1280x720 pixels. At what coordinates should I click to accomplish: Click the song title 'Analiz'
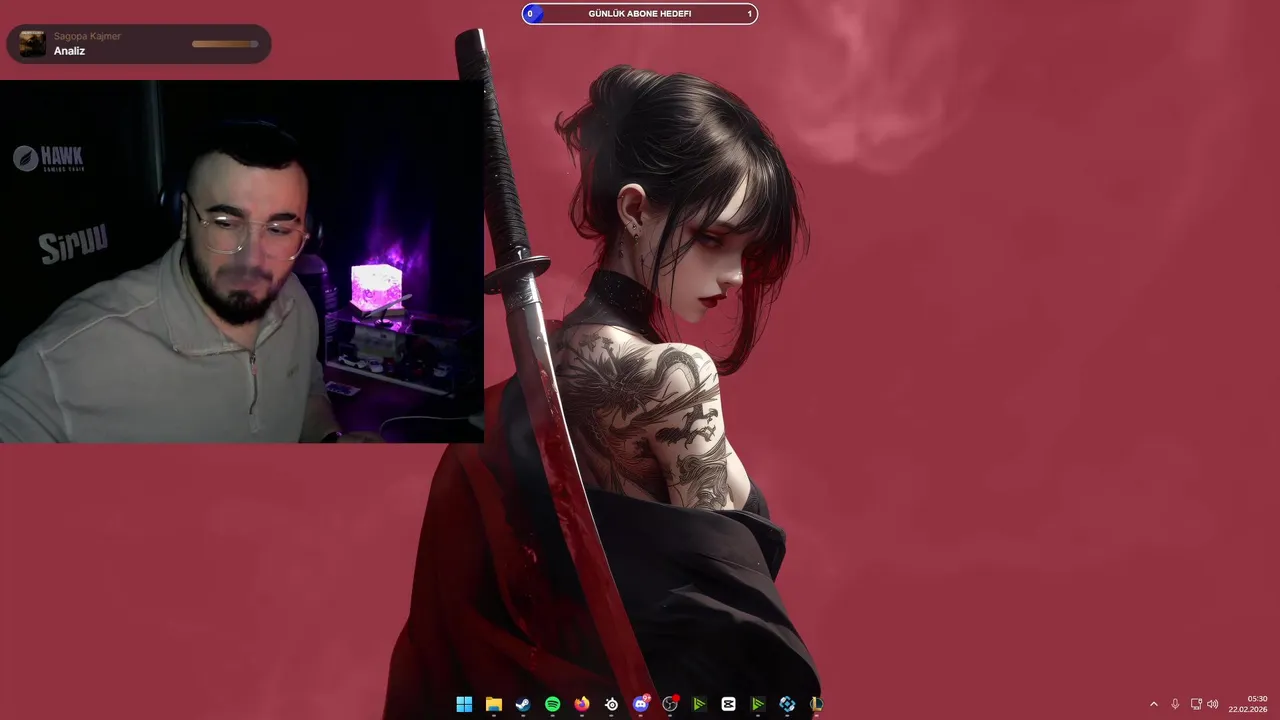[x=69, y=51]
